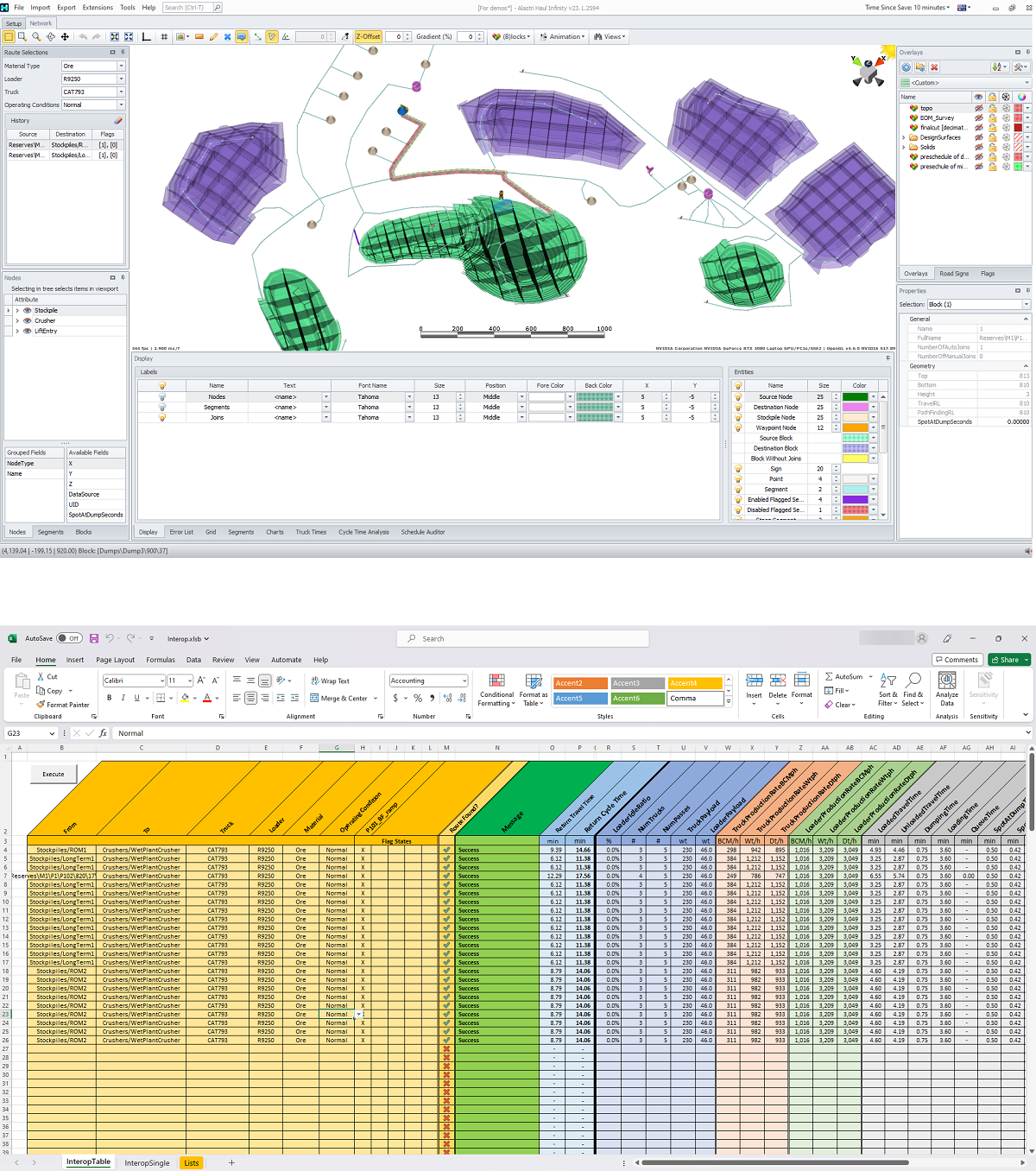Viewport: 1036px width, 1171px height.
Task: Toggle visibility eye for topo overlay
Action: click(979, 109)
